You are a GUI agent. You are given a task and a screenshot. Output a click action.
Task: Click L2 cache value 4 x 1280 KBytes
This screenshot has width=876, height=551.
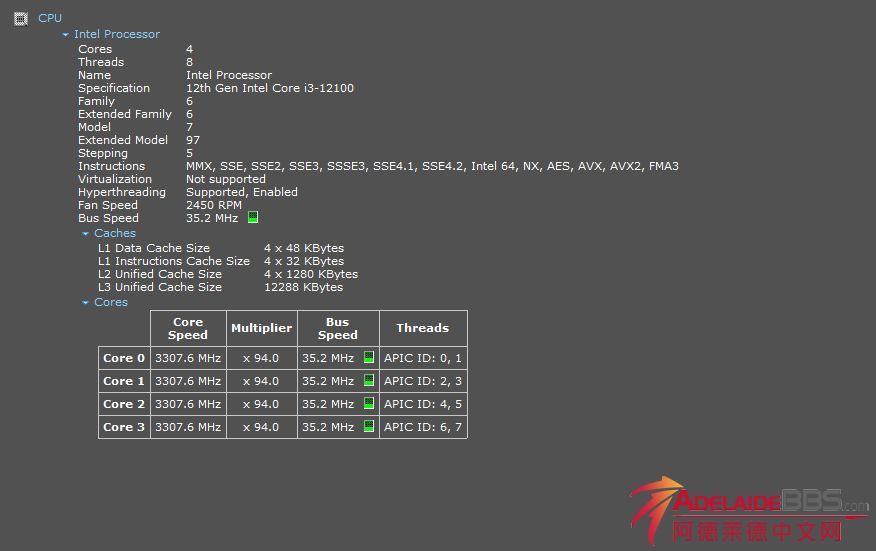tap(311, 274)
